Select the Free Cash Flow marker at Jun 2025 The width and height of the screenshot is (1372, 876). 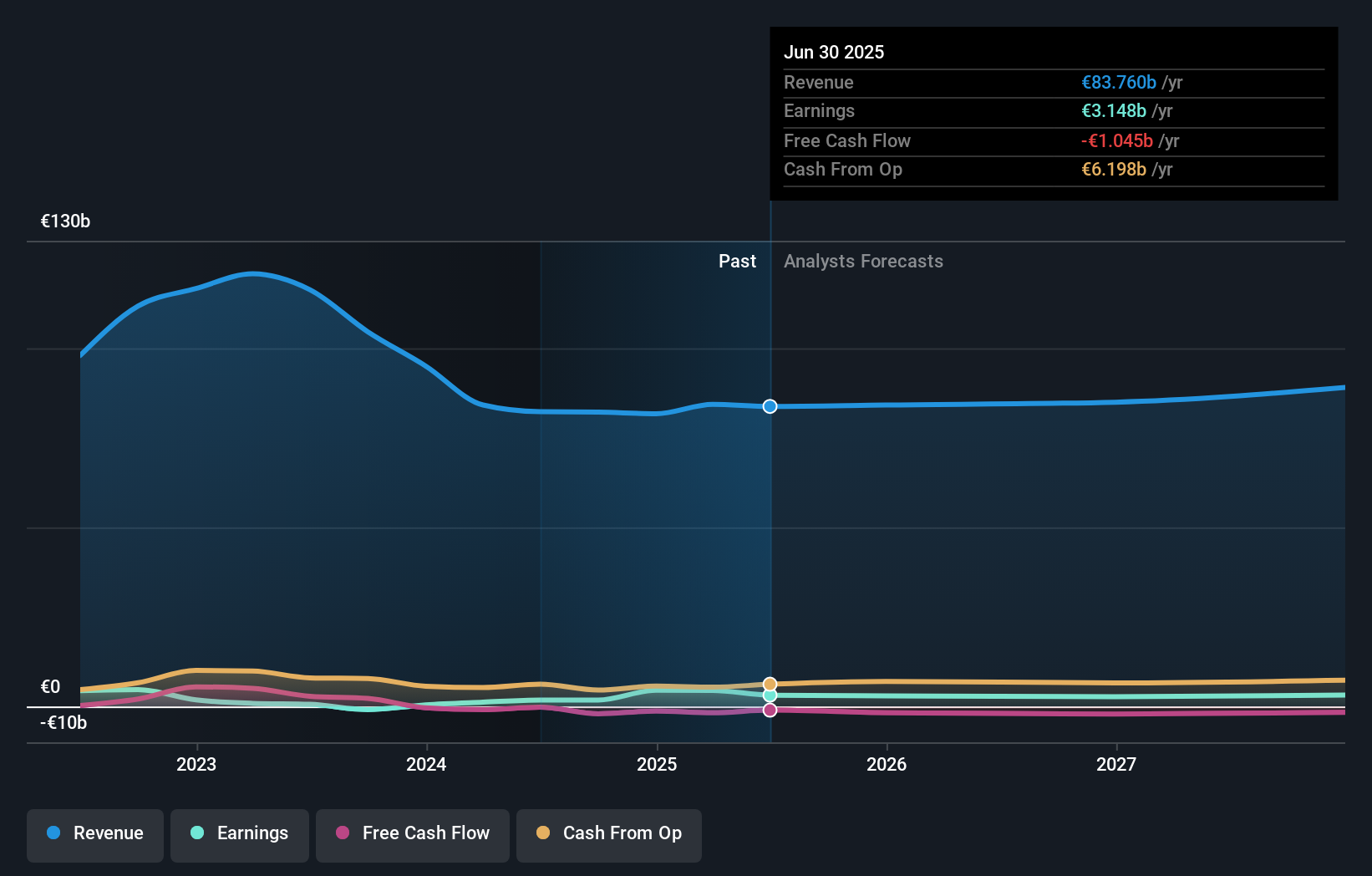click(769, 710)
